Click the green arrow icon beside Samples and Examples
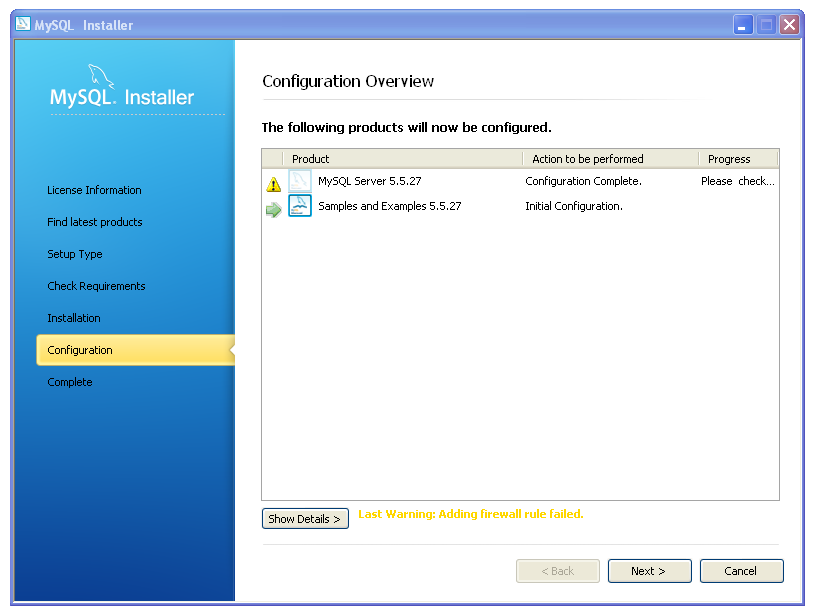 274,210
